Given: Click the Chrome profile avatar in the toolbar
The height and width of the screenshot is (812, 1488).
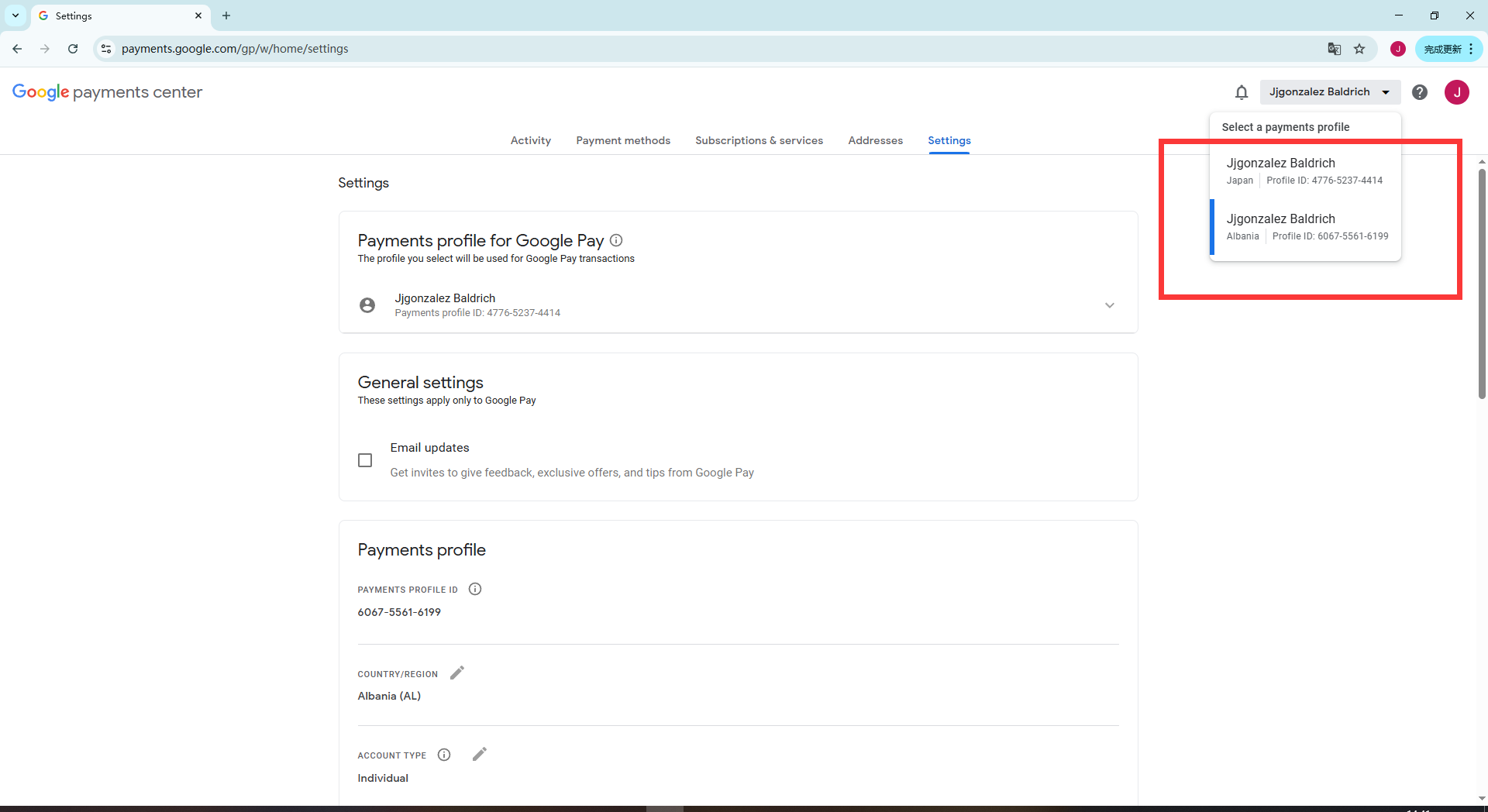Looking at the screenshot, I should (1397, 49).
